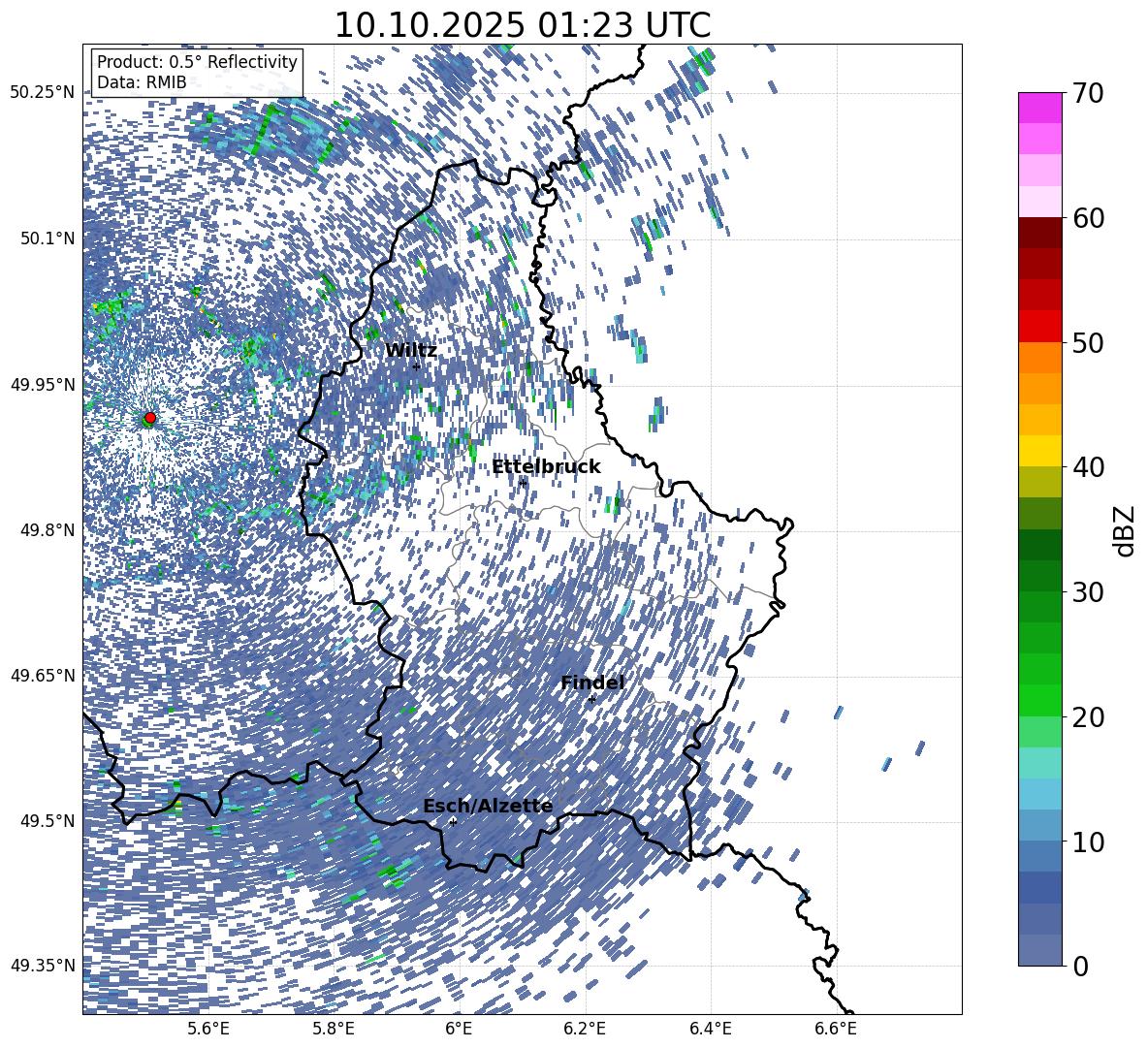Click the 49.8°N latitude tick label
Image resolution: width=1148 pixels, height=1048 pixels.
pyautogui.click(x=48, y=530)
